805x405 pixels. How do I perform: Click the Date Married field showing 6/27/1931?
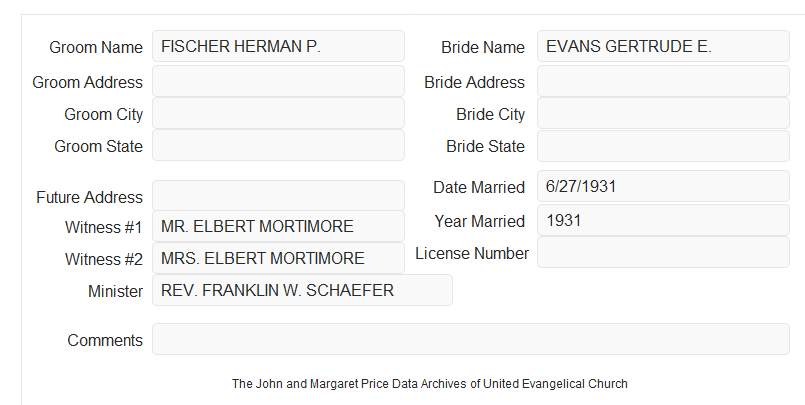663,186
